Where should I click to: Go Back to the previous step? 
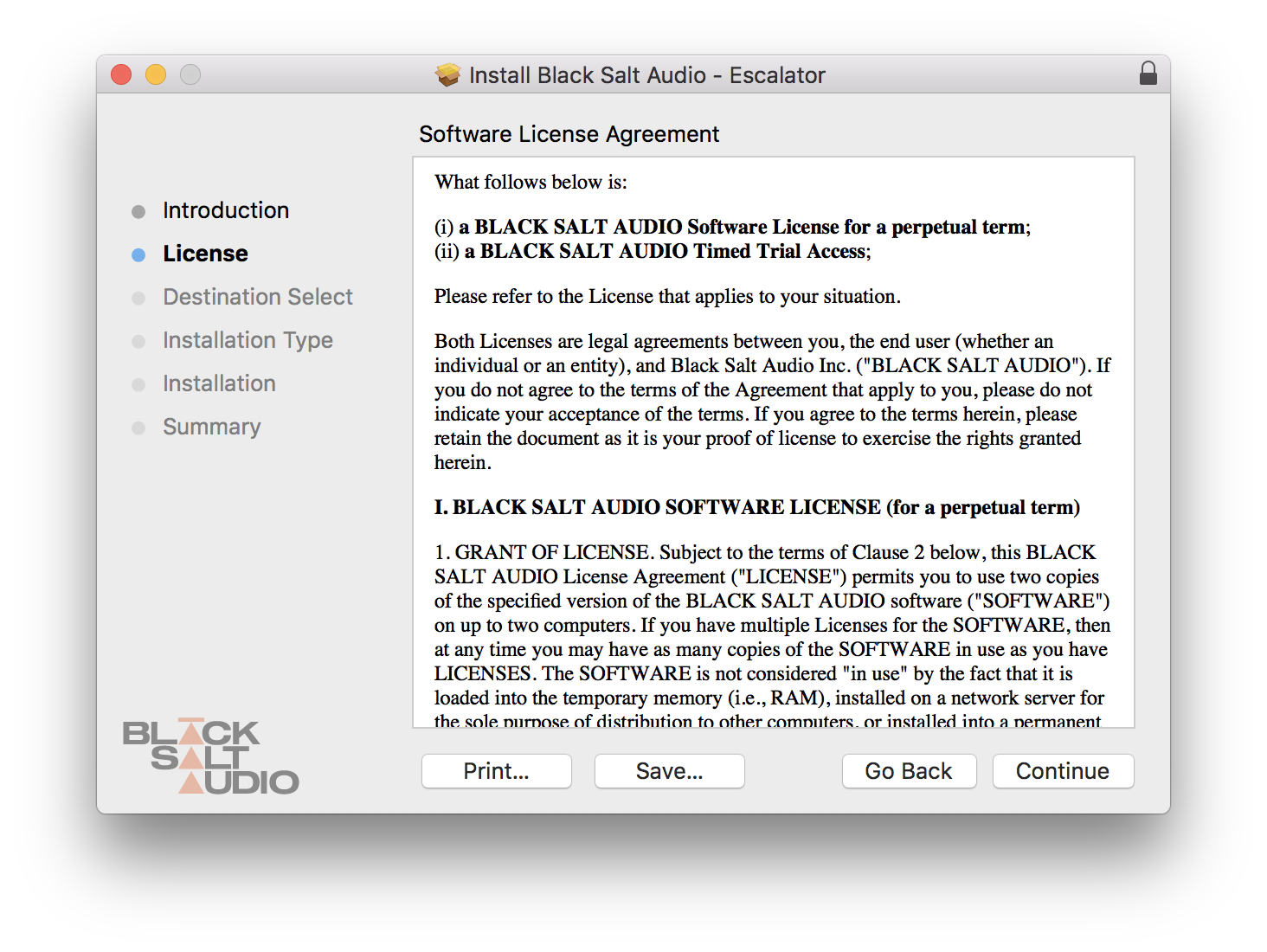(909, 771)
